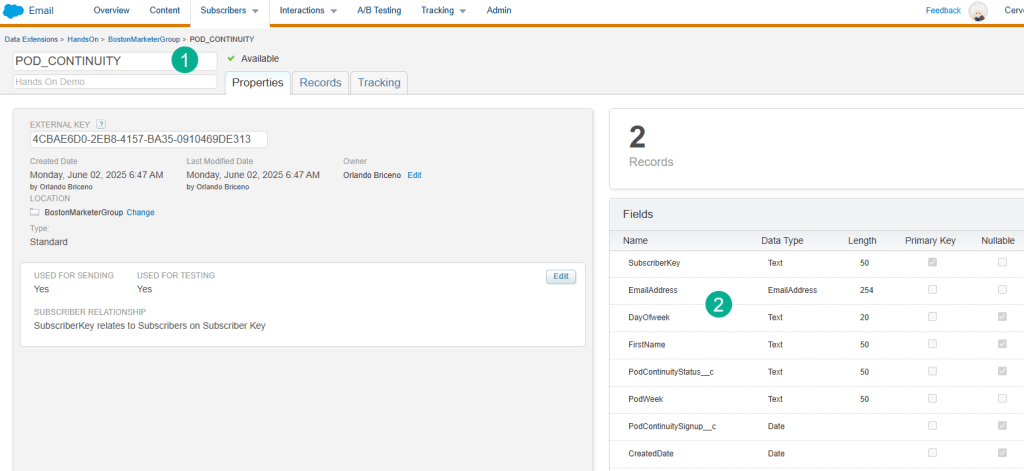This screenshot has width=1024, height=471.
Task: Click the External Key help question icon
Action: (x=101, y=124)
